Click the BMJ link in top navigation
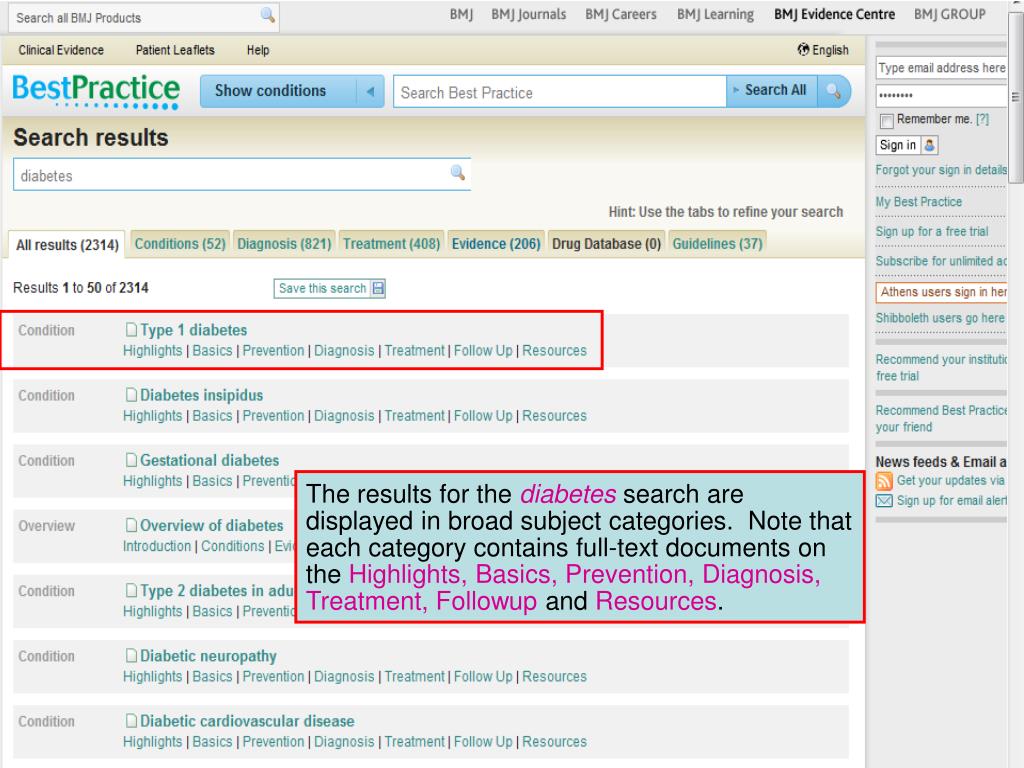 point(461,14)
